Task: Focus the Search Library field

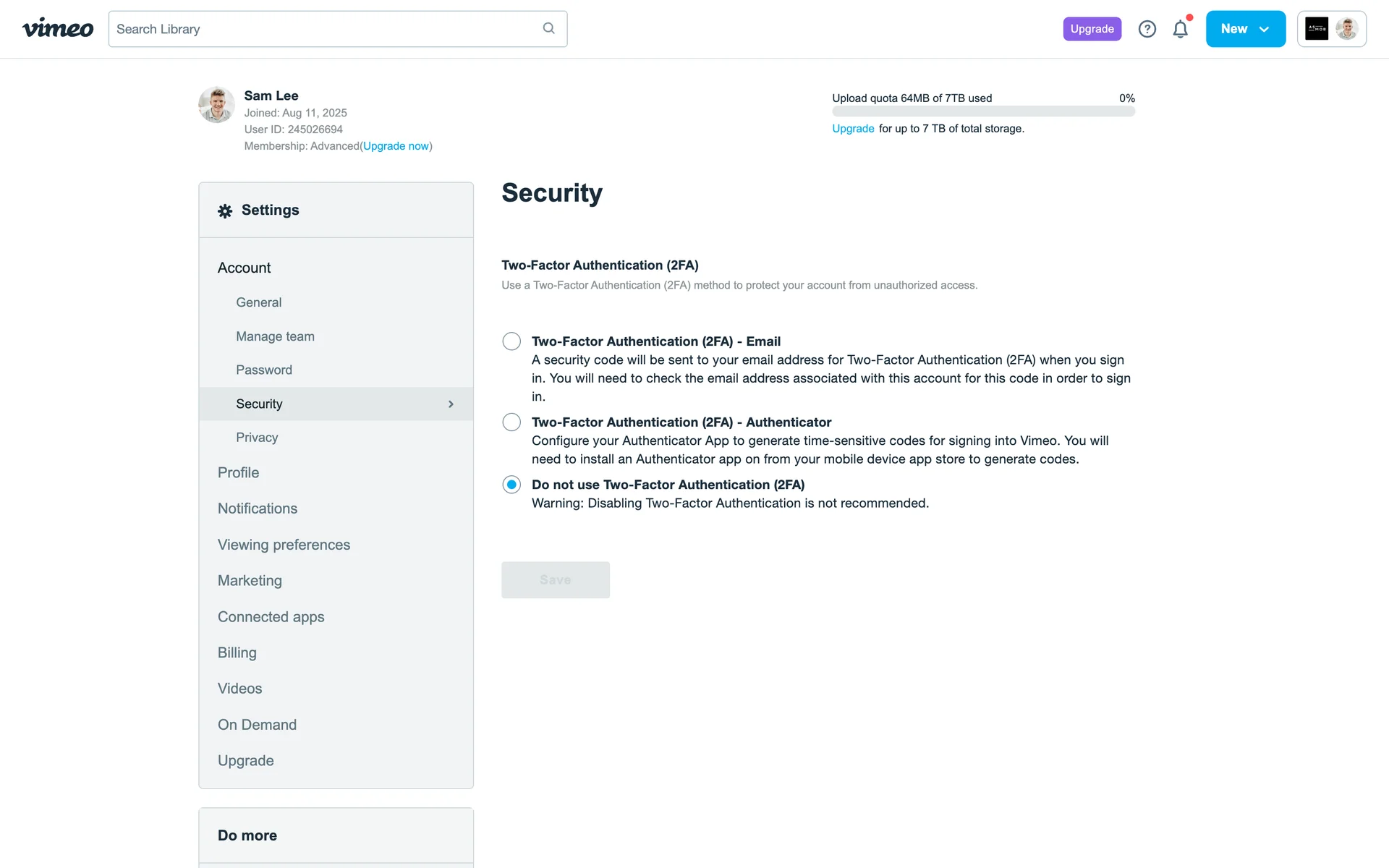Action: pos(326,29)
